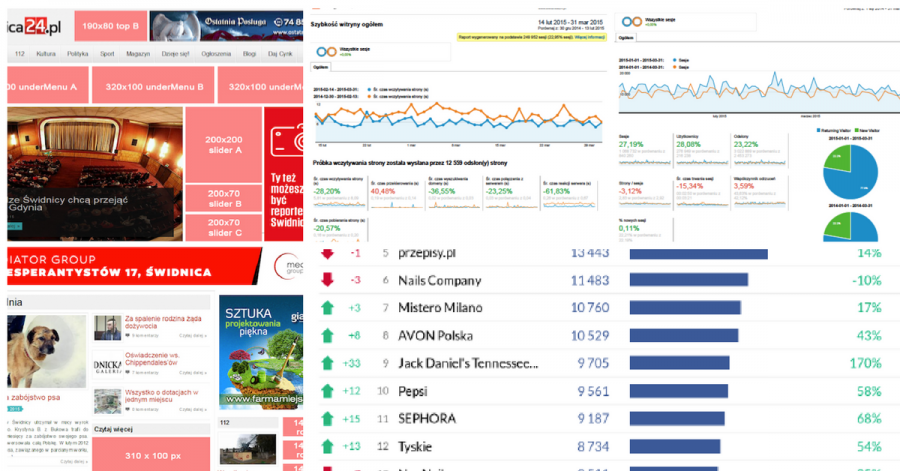This screenshot has width=900, height=471.
Task: Click the upper pie chart for 2015-01-01 – 2015-03-31
Action: click(850, 172)
